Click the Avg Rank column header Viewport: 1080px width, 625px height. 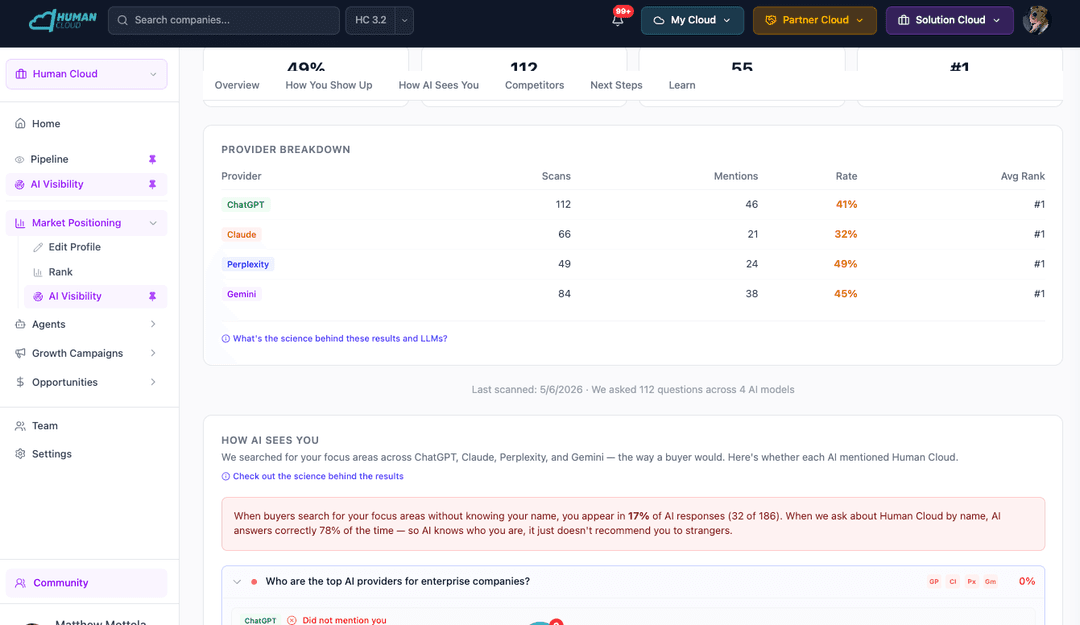pyautogui.click(x=1023, y=176)
